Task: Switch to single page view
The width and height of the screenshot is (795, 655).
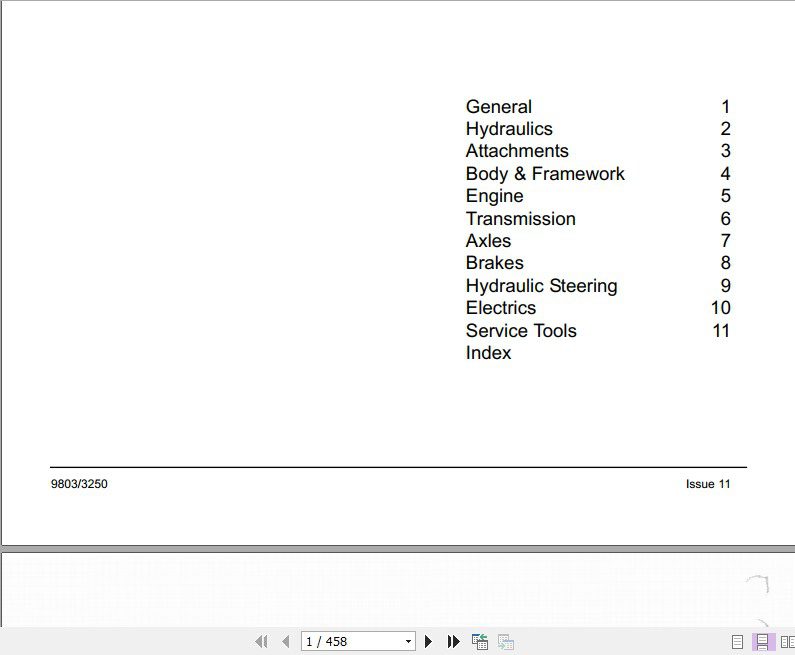Action: [x=737, y=642]
